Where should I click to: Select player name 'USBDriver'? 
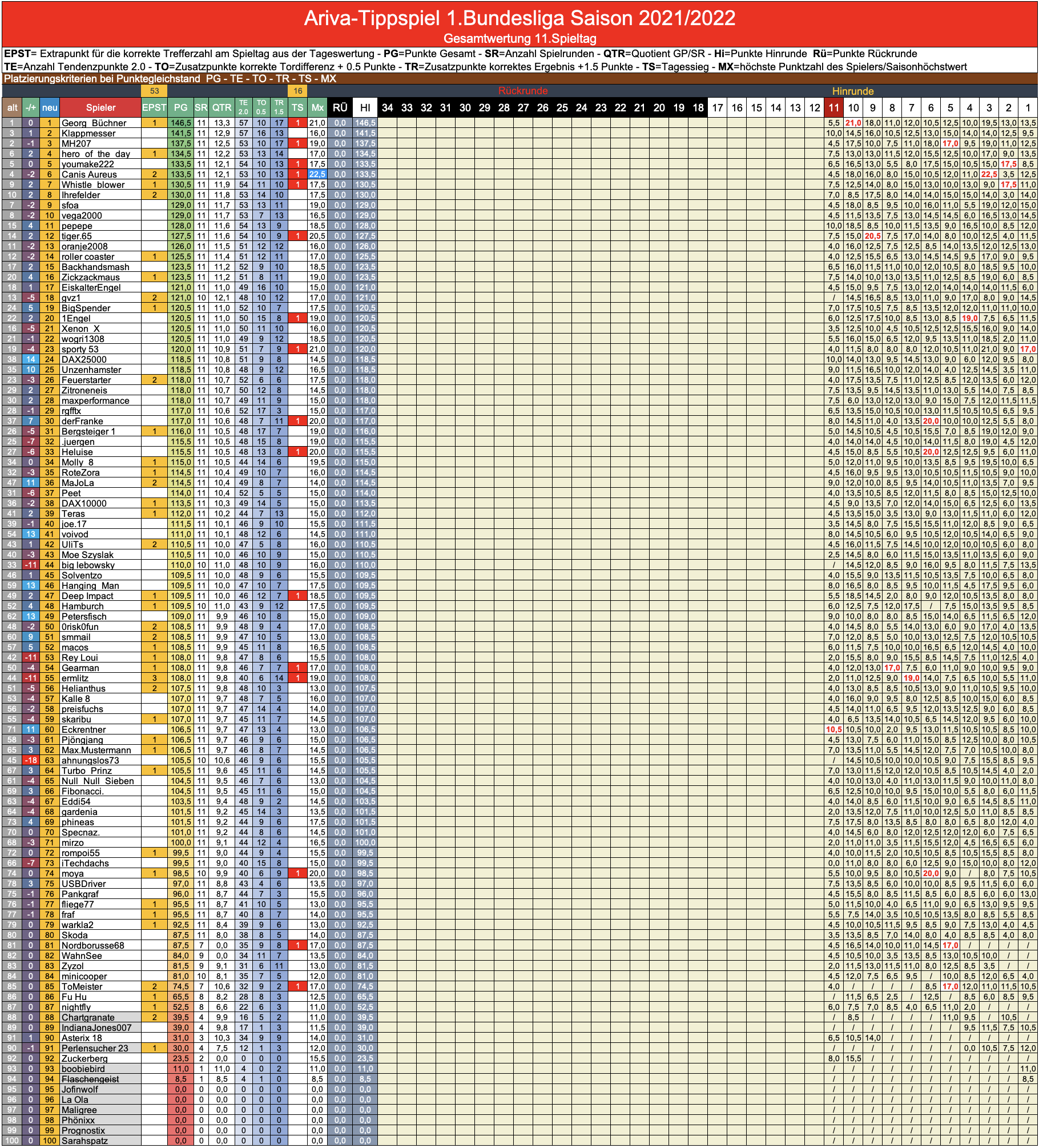click(84, 884)
